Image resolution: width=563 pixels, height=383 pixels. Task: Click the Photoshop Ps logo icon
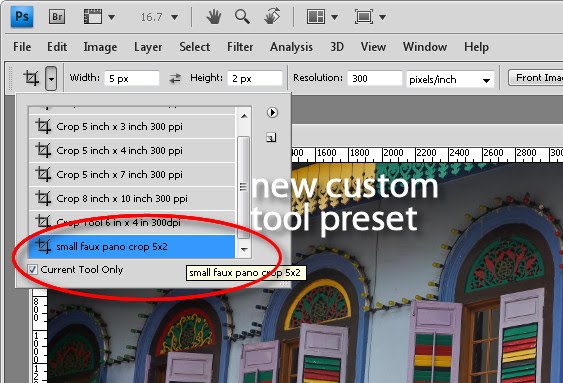(x=22, y=17)
